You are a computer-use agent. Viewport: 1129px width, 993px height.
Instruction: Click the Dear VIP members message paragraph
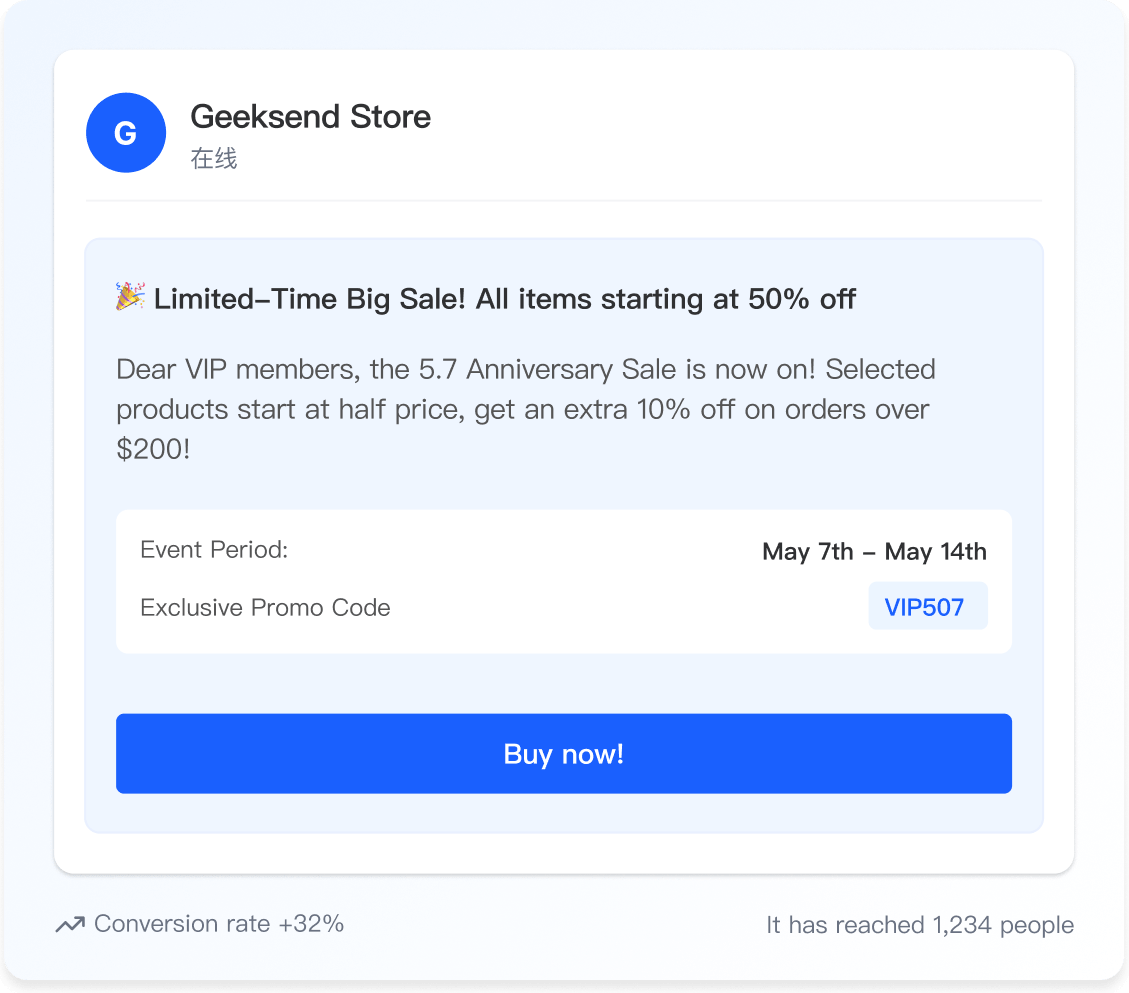pos(526,409)
